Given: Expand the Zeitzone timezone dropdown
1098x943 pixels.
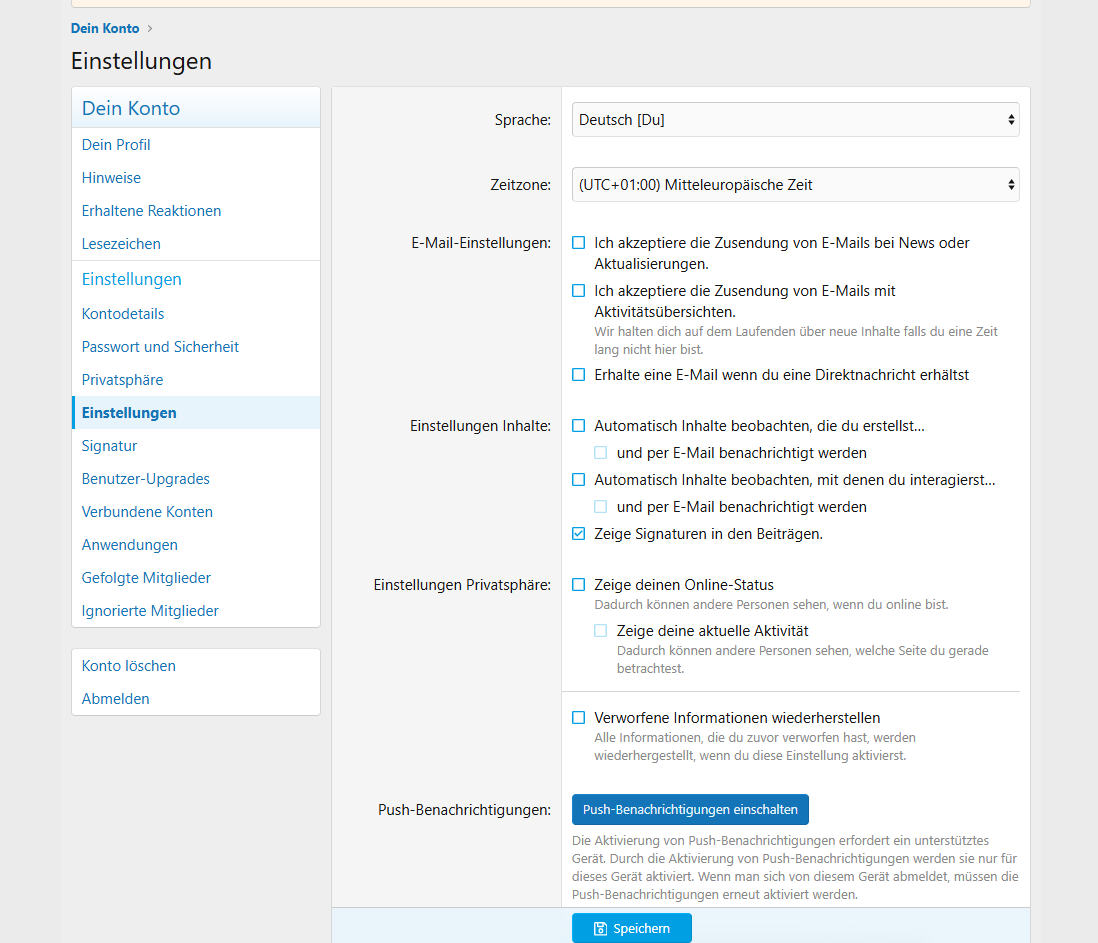Looking at the screenshot, I should click(x=795, y=185).
